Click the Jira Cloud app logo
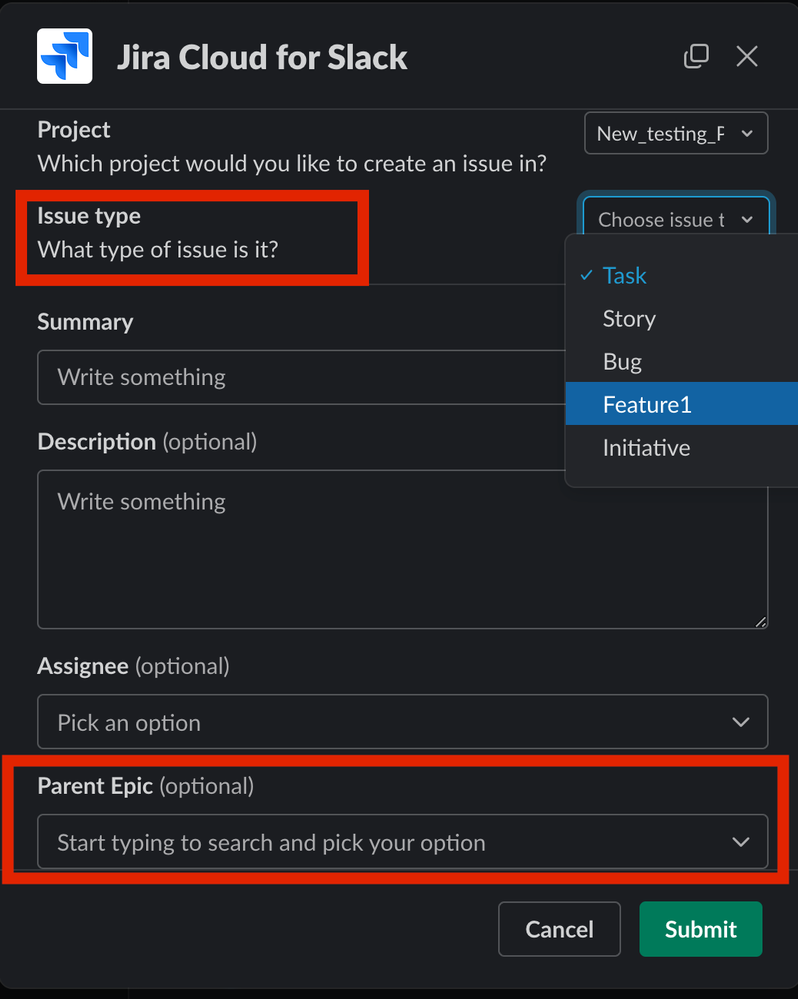The width and height of the screenshot is (798, 999). pos(65,56)
